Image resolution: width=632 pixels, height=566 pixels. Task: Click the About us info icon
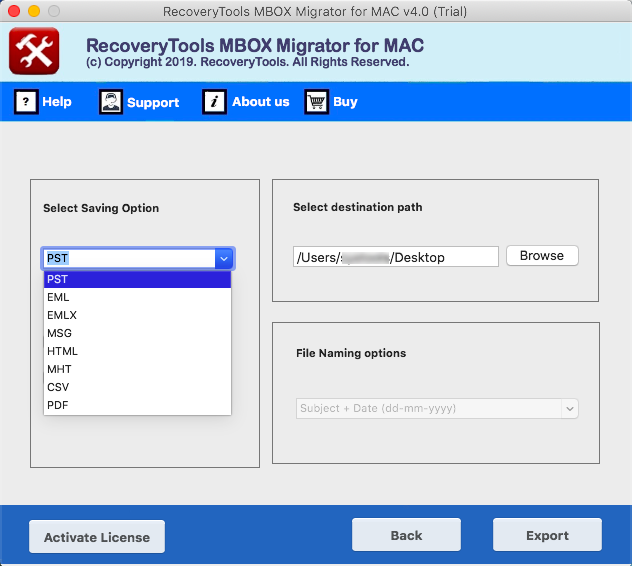coord(214,102)
